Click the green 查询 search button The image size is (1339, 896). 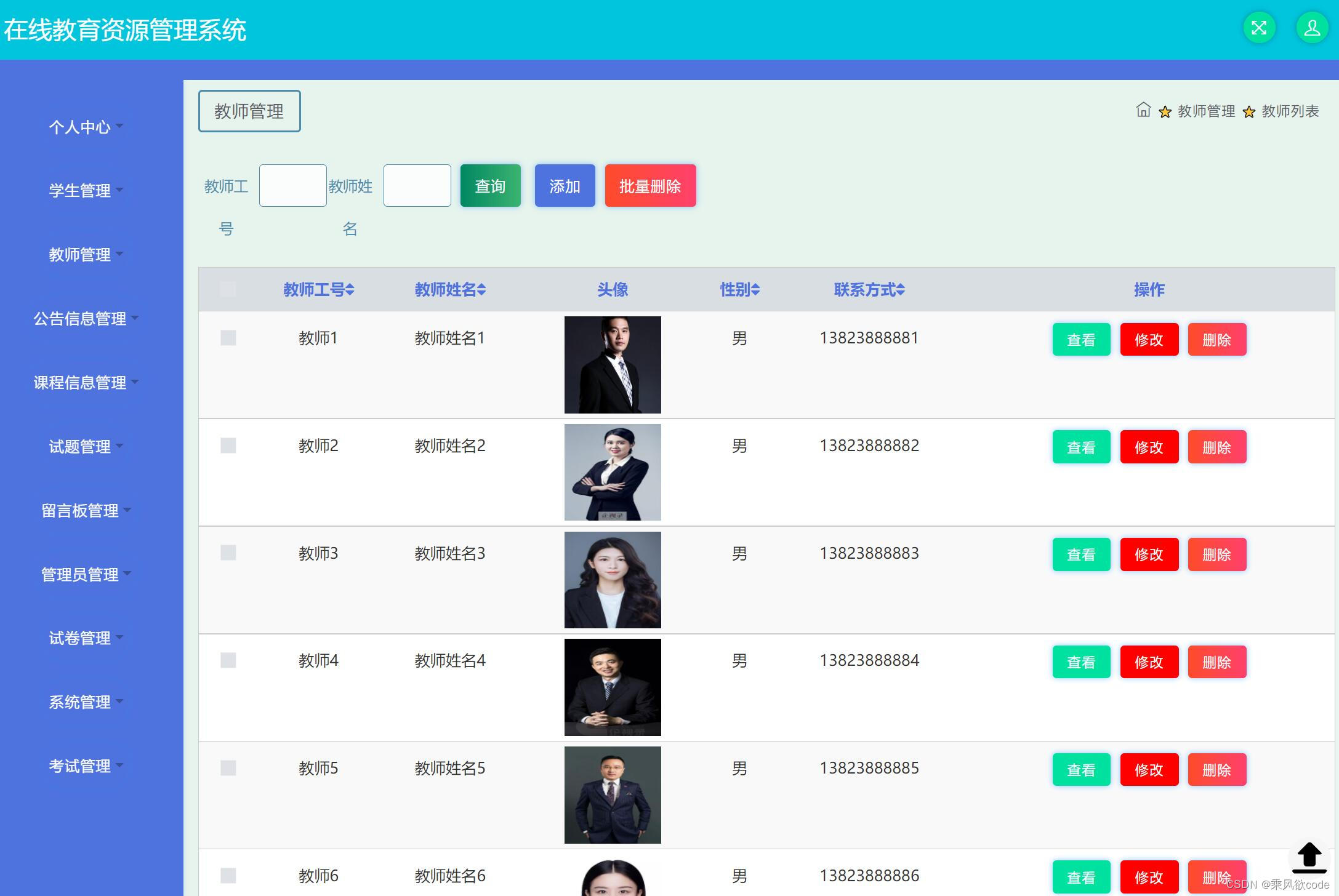(490, 186)
